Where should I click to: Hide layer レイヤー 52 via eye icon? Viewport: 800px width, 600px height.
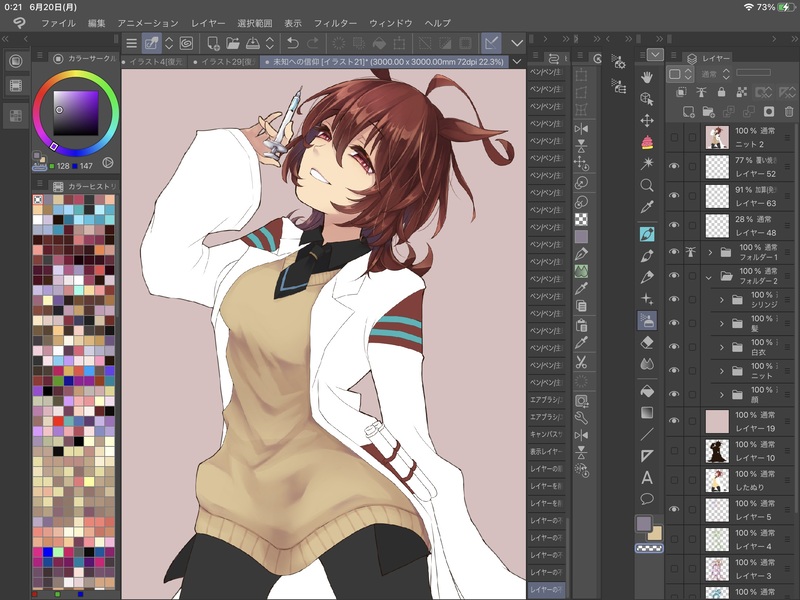tap(674, 166)
